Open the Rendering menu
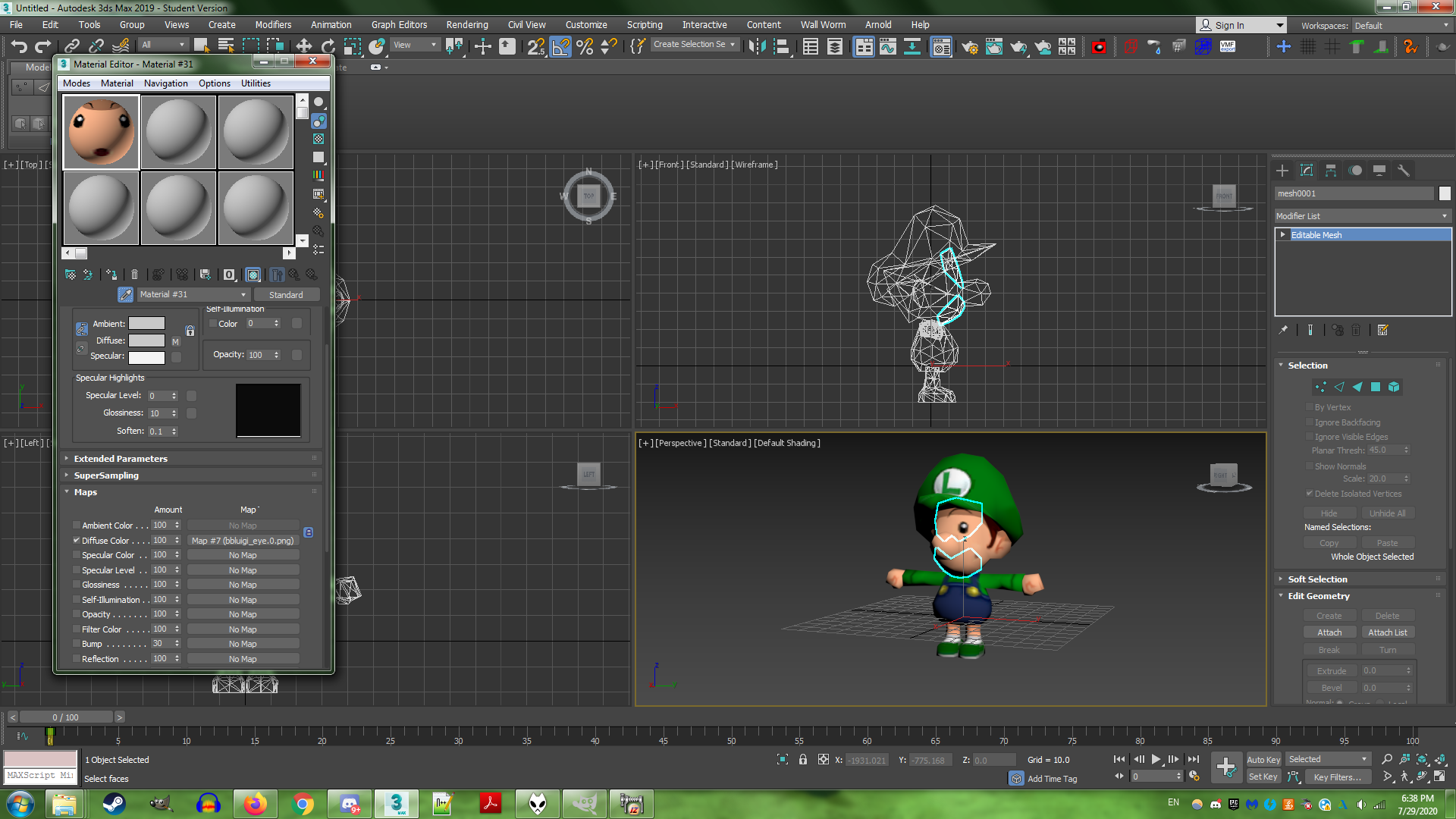Viewport: 1456px width, 819px height. pyautogui.click(x=466, y=24)
